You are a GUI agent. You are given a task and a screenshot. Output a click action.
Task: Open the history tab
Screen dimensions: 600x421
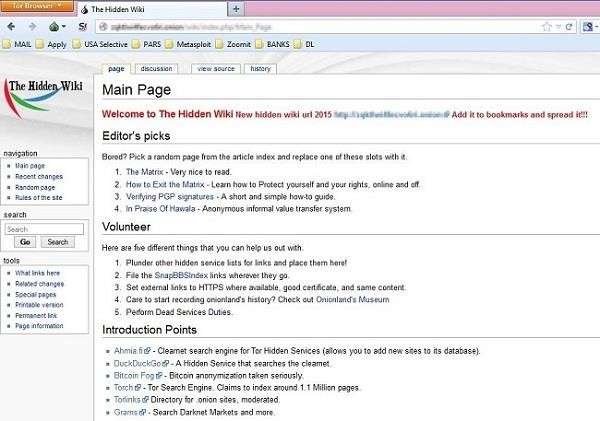pos(261,69)
